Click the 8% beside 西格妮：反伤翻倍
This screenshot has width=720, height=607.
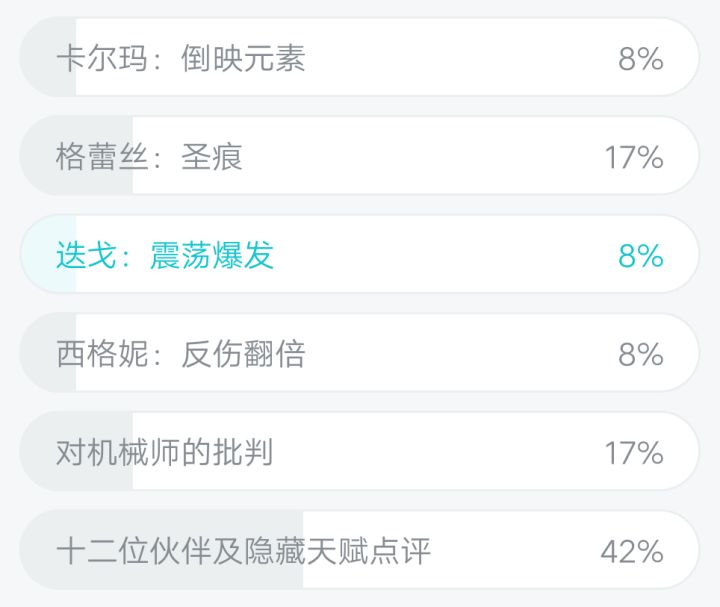click(641, 354)
